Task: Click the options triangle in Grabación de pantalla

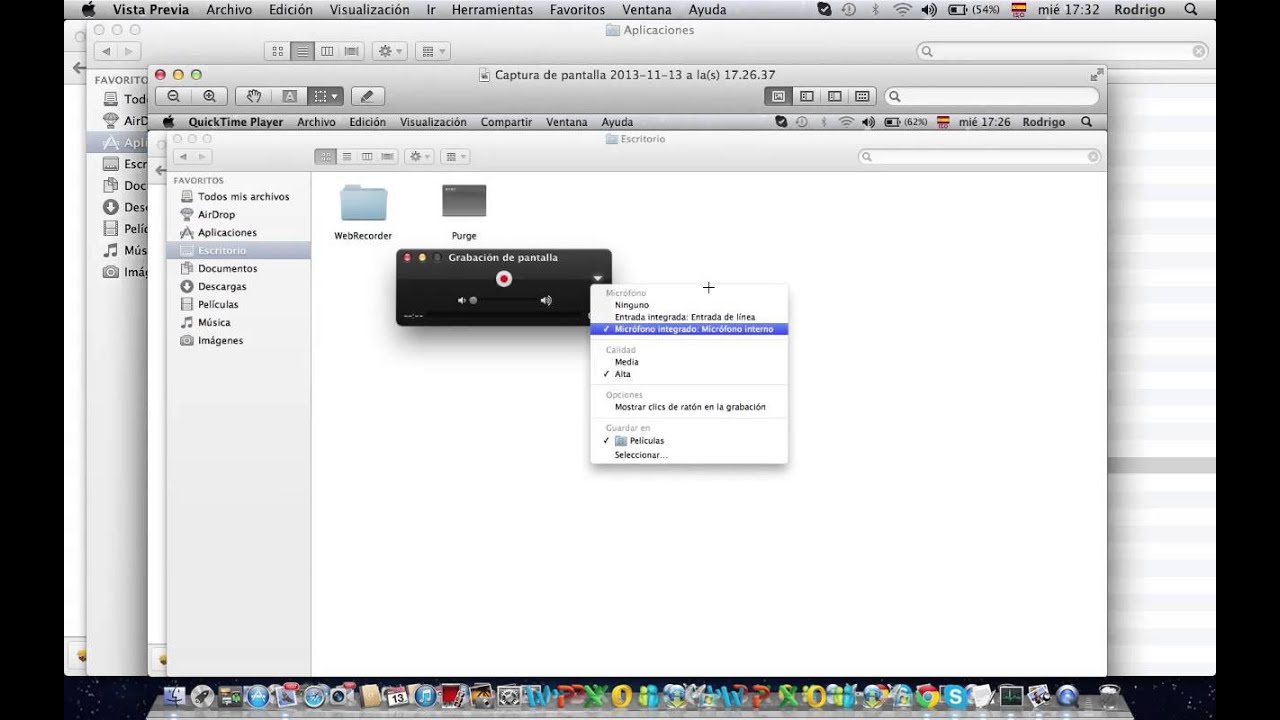Action: pyautogui.click(x=597, y=279)
